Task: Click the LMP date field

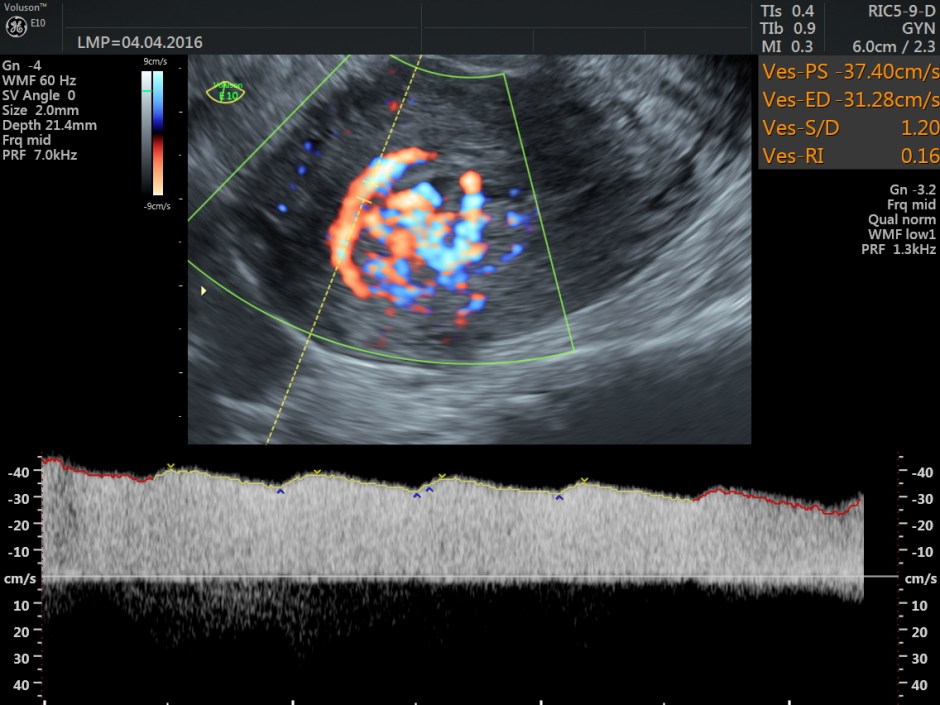Action: pos(140,42)
